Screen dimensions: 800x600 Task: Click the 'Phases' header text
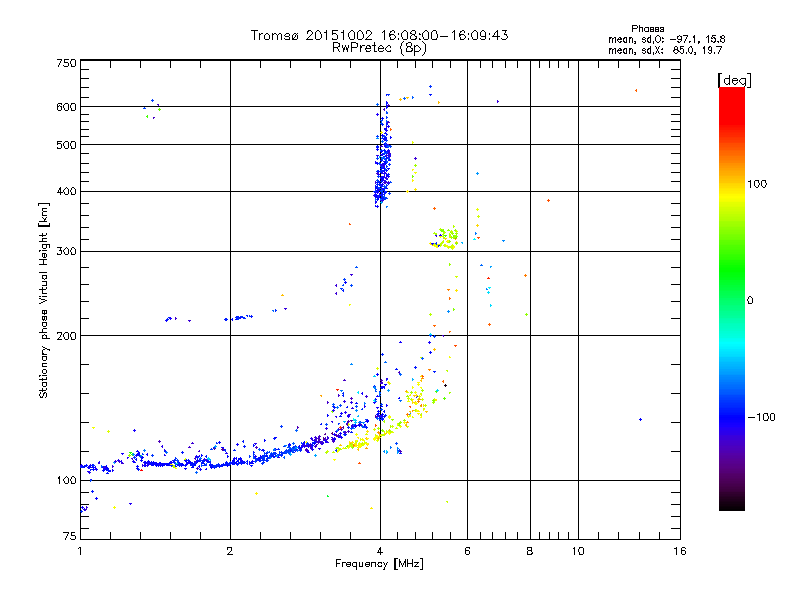point(647,29)
